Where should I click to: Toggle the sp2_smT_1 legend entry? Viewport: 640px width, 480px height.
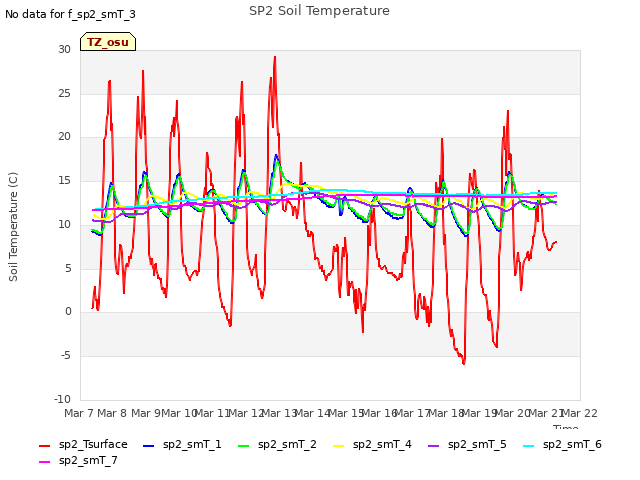(182, 444)
